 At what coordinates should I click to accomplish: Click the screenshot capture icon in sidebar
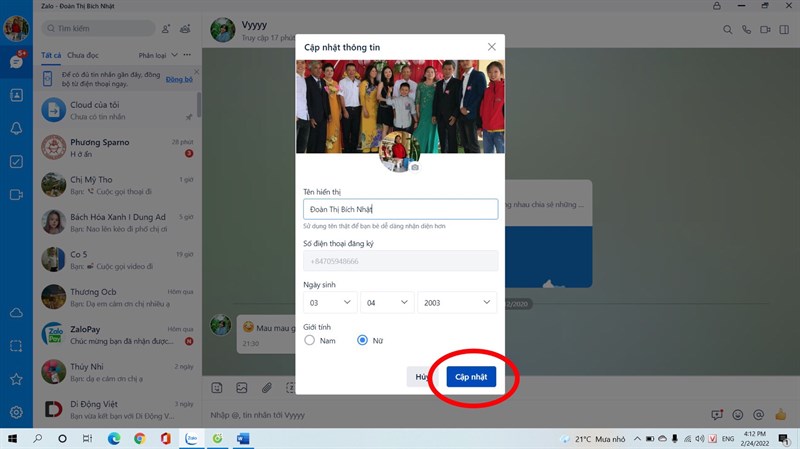click(16, 346)
